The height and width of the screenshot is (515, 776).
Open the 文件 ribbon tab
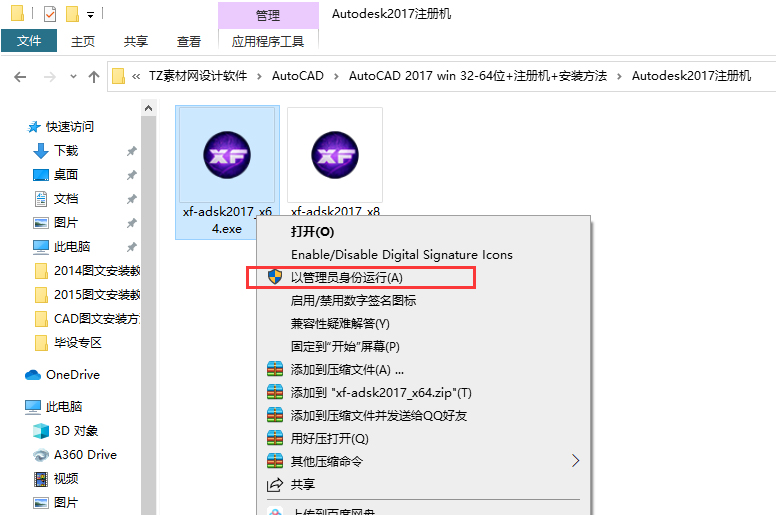[29, 41]
